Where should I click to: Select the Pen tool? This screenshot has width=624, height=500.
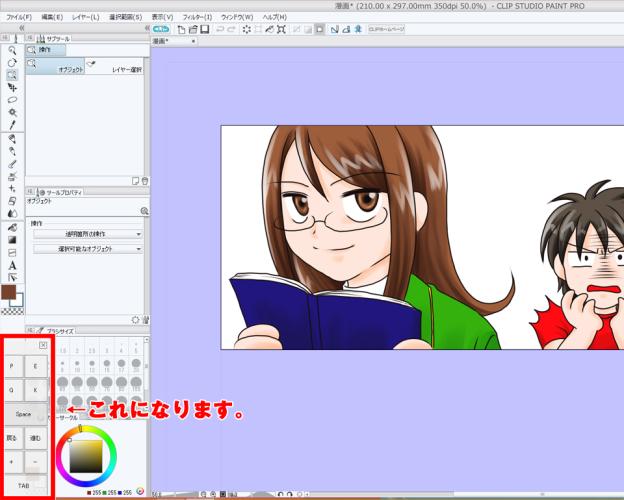pos(12,139)
